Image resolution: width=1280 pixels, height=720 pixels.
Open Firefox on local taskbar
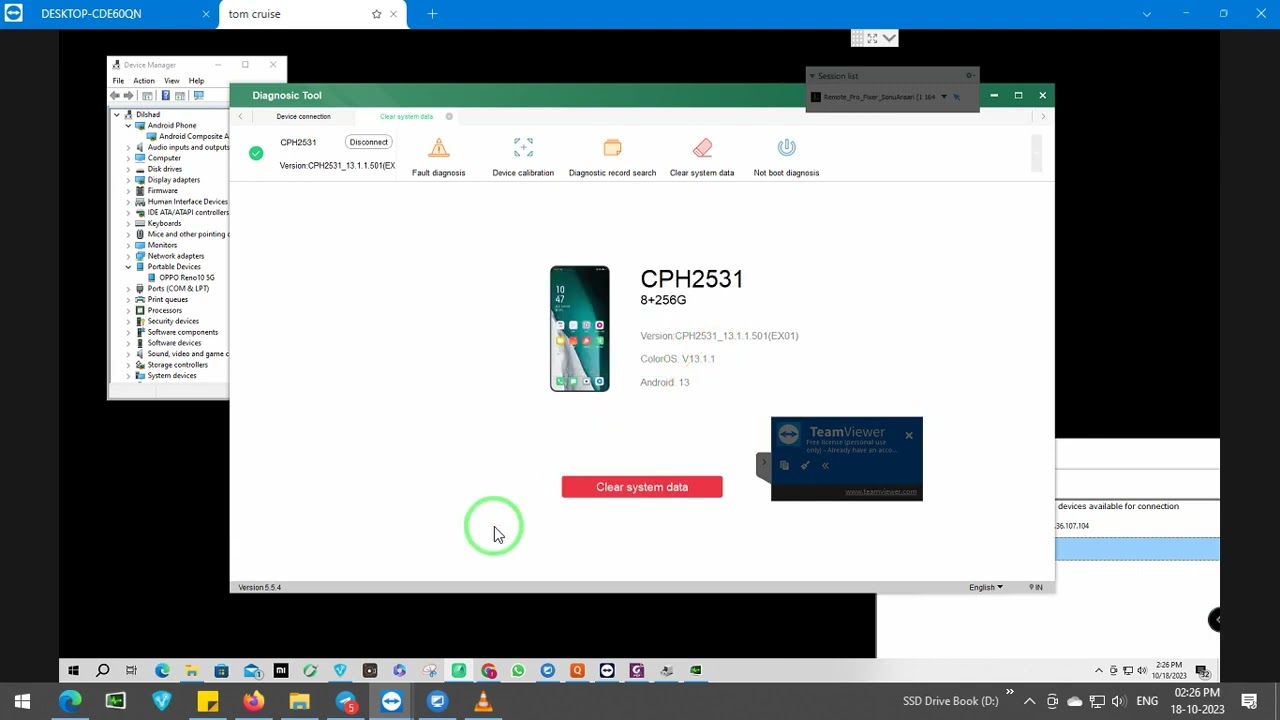pyautogui.click(x=254, y=701)
